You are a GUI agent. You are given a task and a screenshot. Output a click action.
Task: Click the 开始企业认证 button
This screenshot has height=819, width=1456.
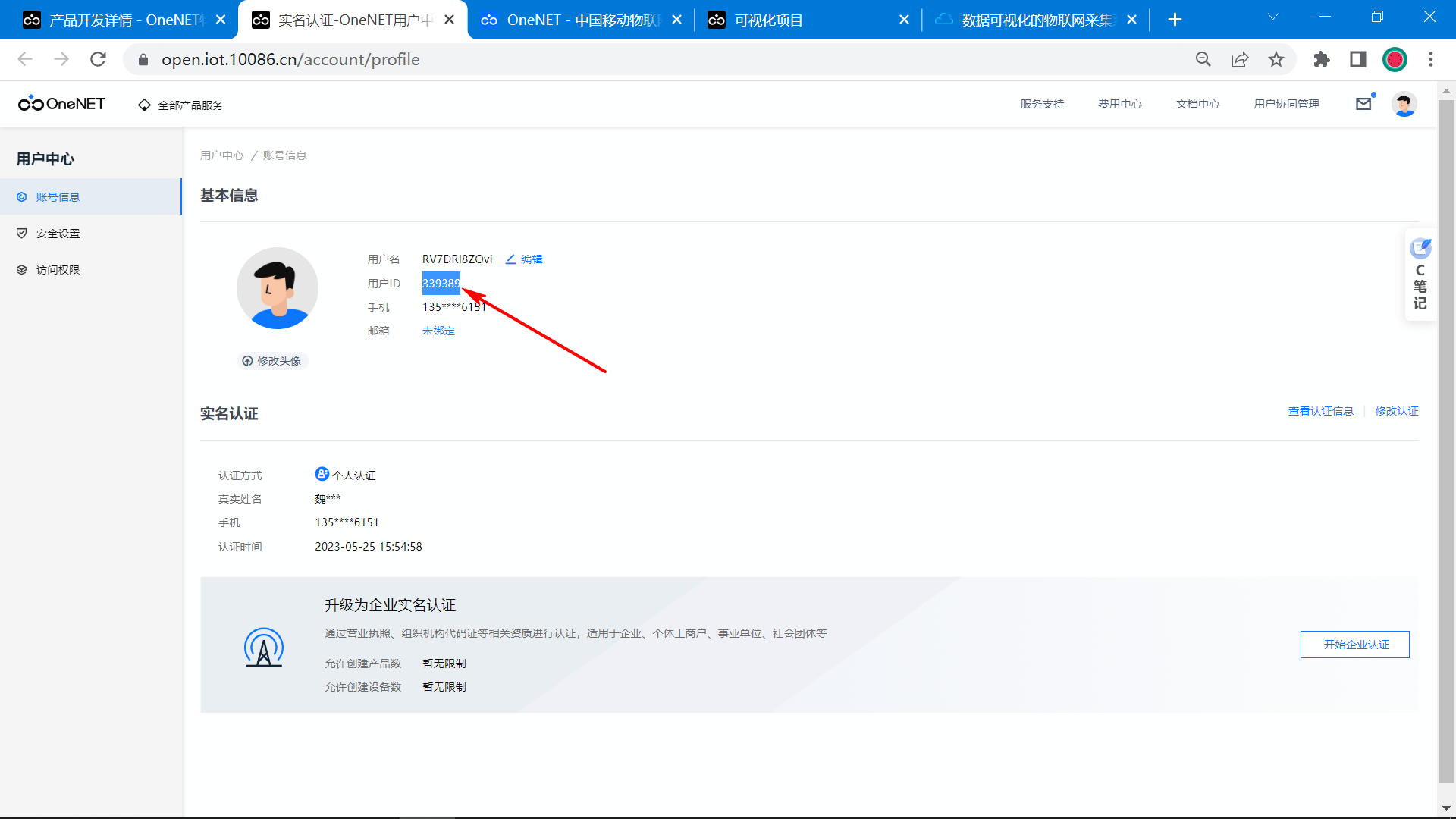click(1354, 645)
